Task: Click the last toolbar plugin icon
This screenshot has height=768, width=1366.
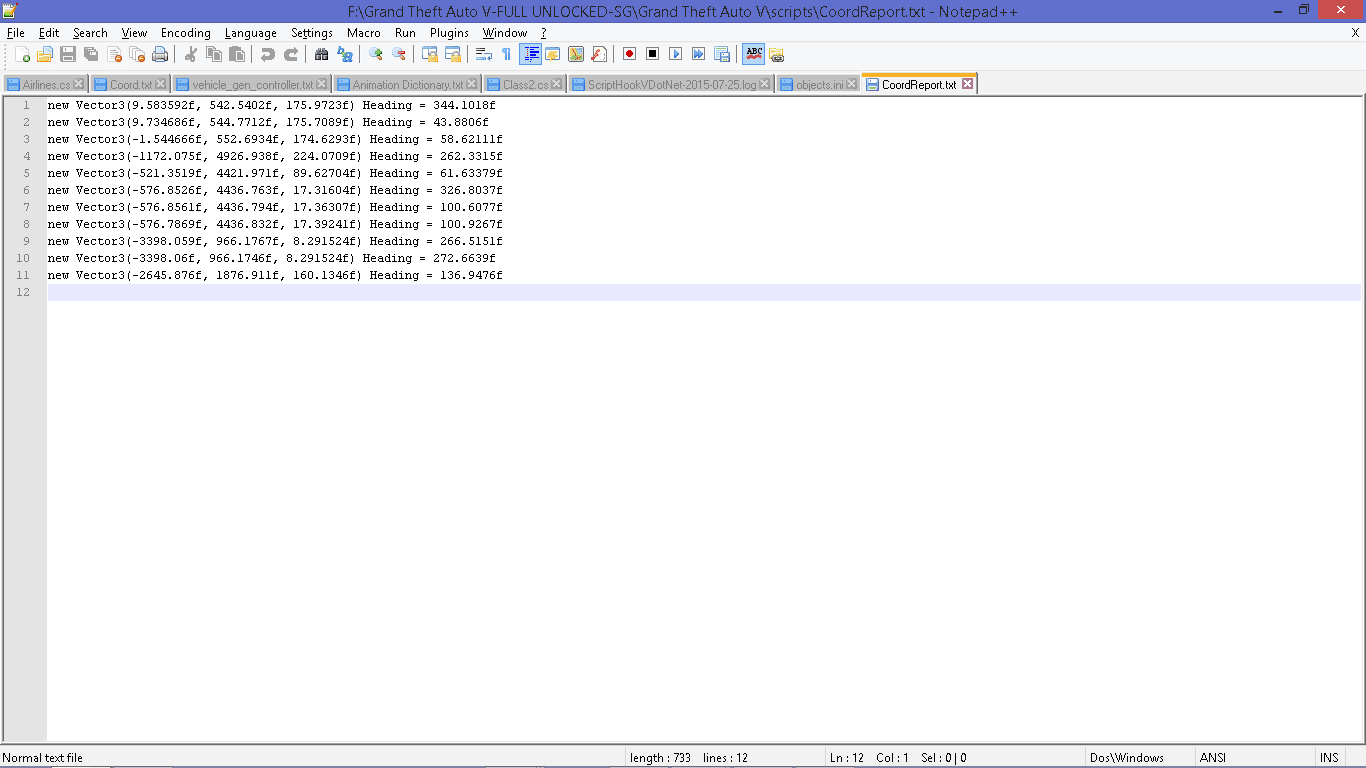Action: point(777,54)
